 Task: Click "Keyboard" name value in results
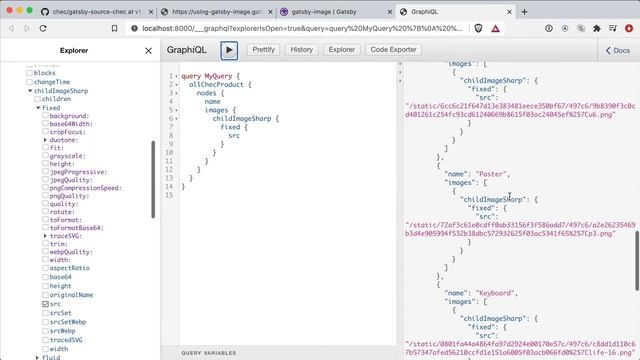tap(495, 293)
